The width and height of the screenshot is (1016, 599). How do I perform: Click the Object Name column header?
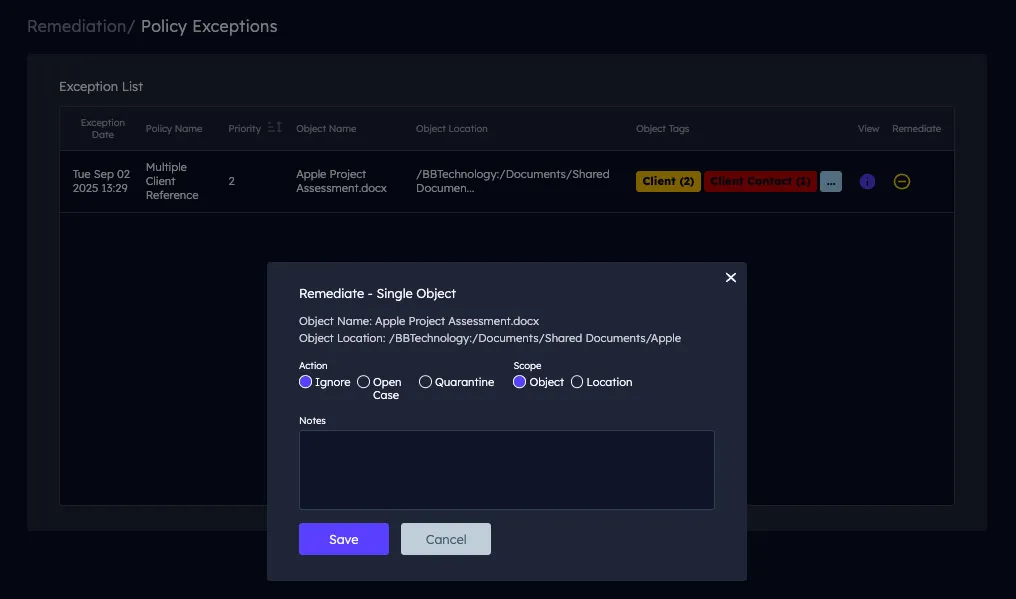coord(326,128)
